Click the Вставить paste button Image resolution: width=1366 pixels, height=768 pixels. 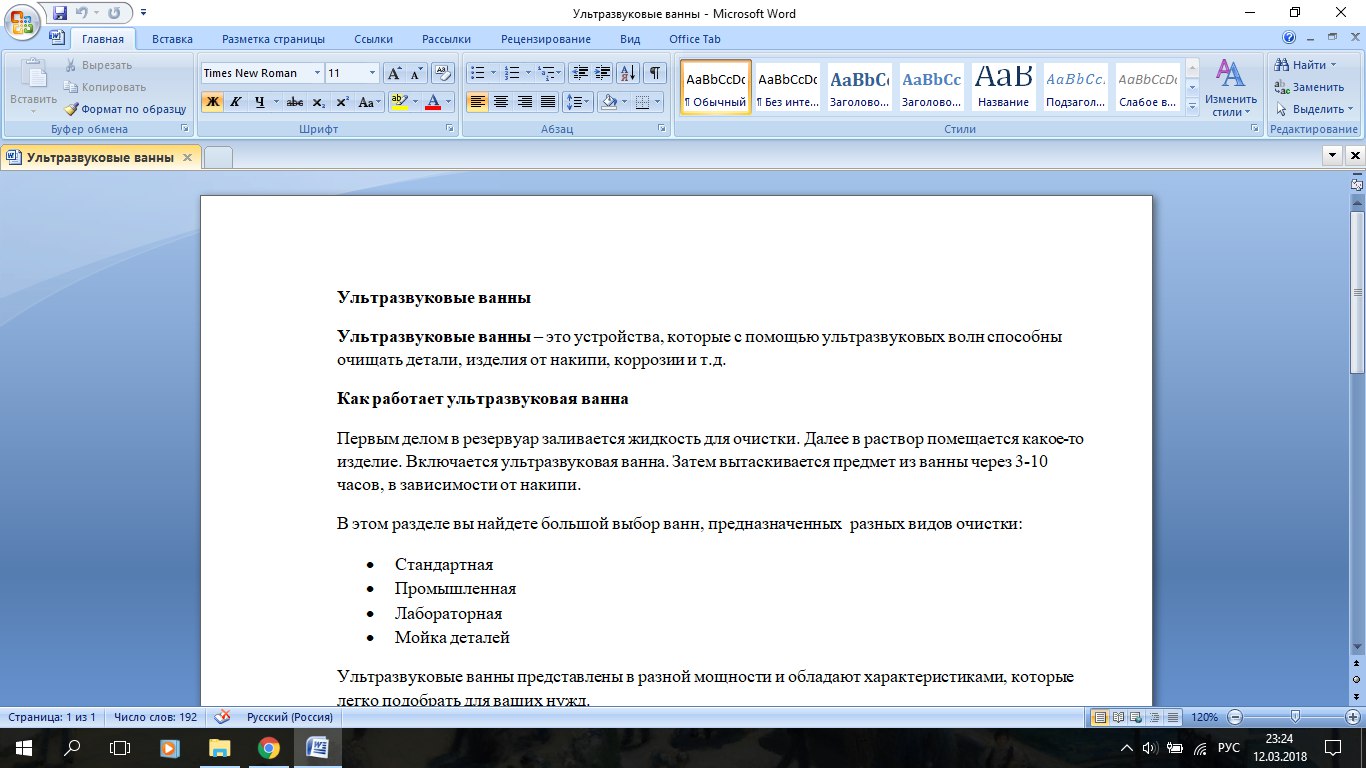34,86
